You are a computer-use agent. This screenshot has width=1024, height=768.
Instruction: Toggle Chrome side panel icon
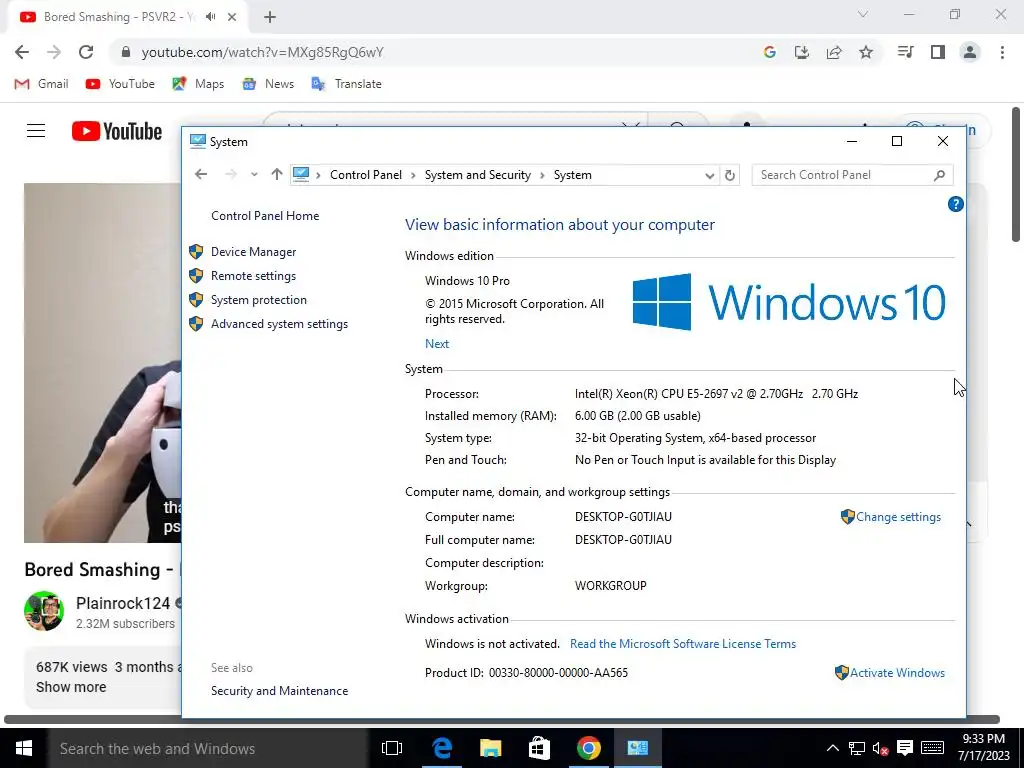pos(938,52)
